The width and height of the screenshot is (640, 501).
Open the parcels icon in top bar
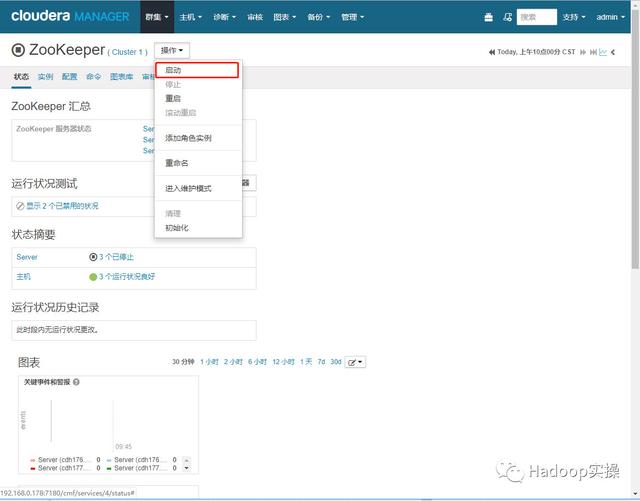point(488,17)
